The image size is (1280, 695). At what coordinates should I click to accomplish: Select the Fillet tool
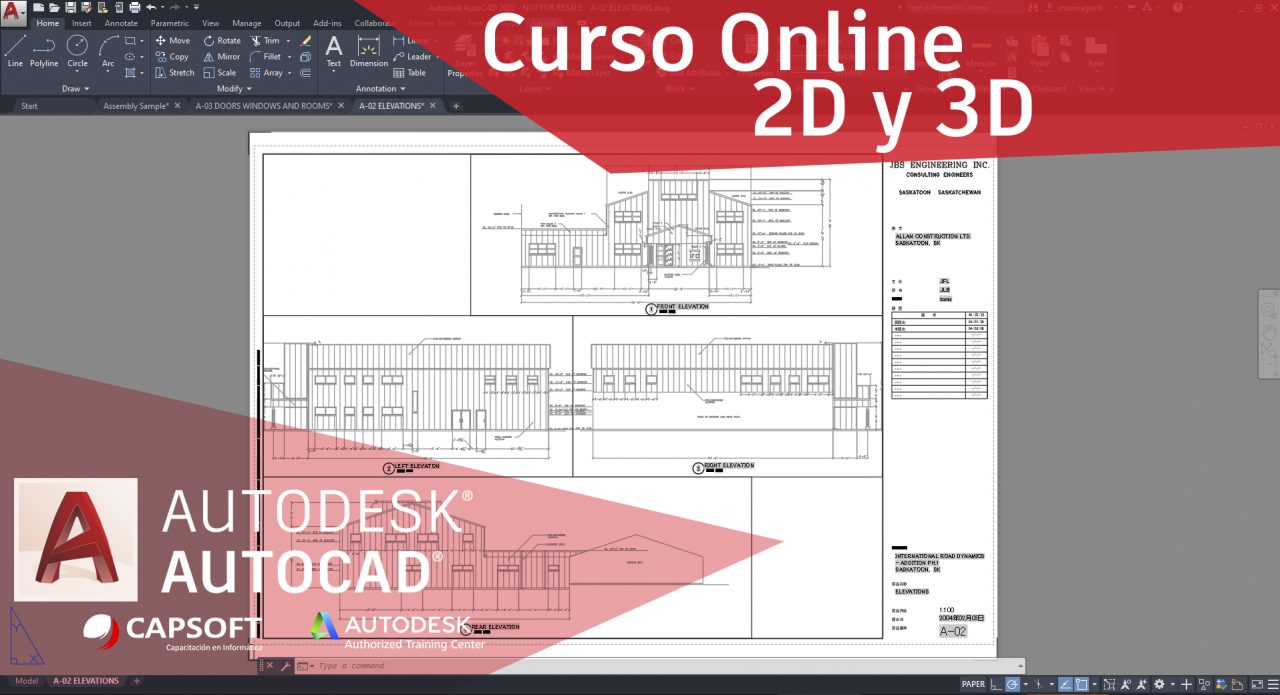pyautogui.click(x=265, y=57)
